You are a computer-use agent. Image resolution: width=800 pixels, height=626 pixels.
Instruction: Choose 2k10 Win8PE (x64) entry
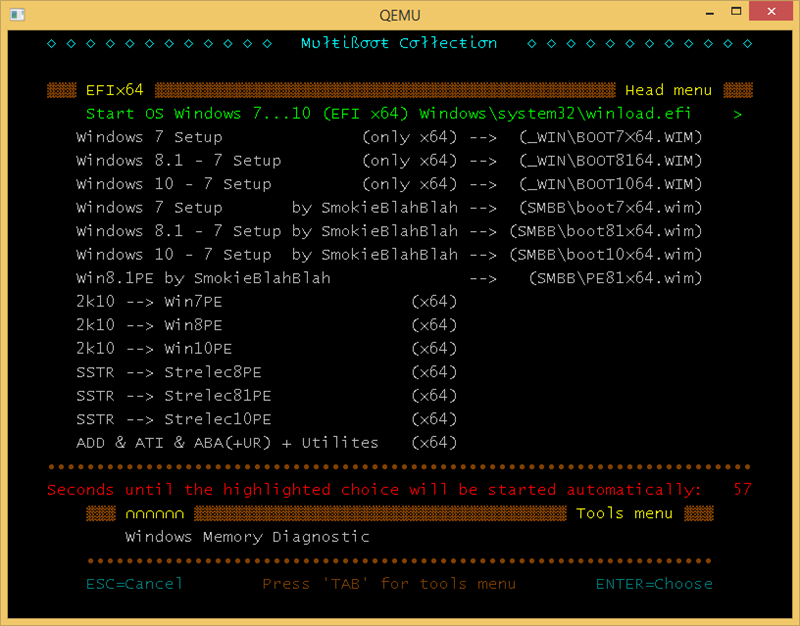(x=266, y=325)
